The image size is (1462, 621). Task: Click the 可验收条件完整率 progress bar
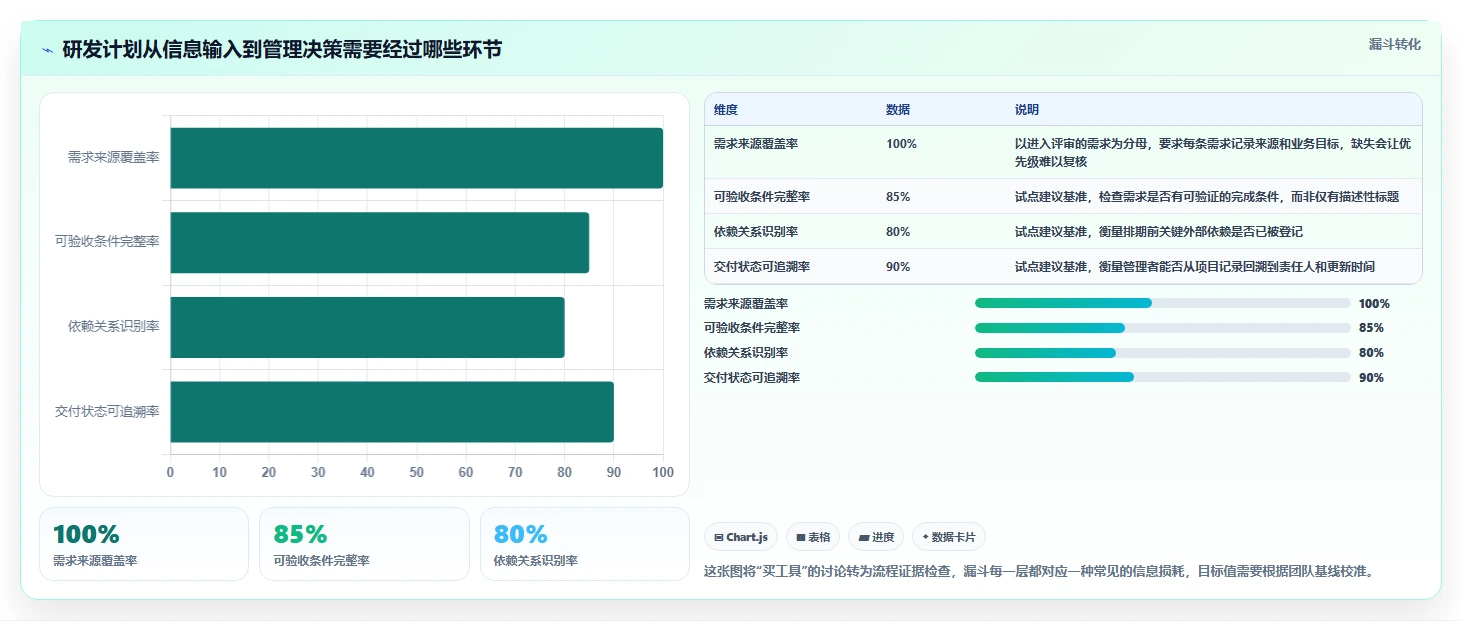(1162, 328)
